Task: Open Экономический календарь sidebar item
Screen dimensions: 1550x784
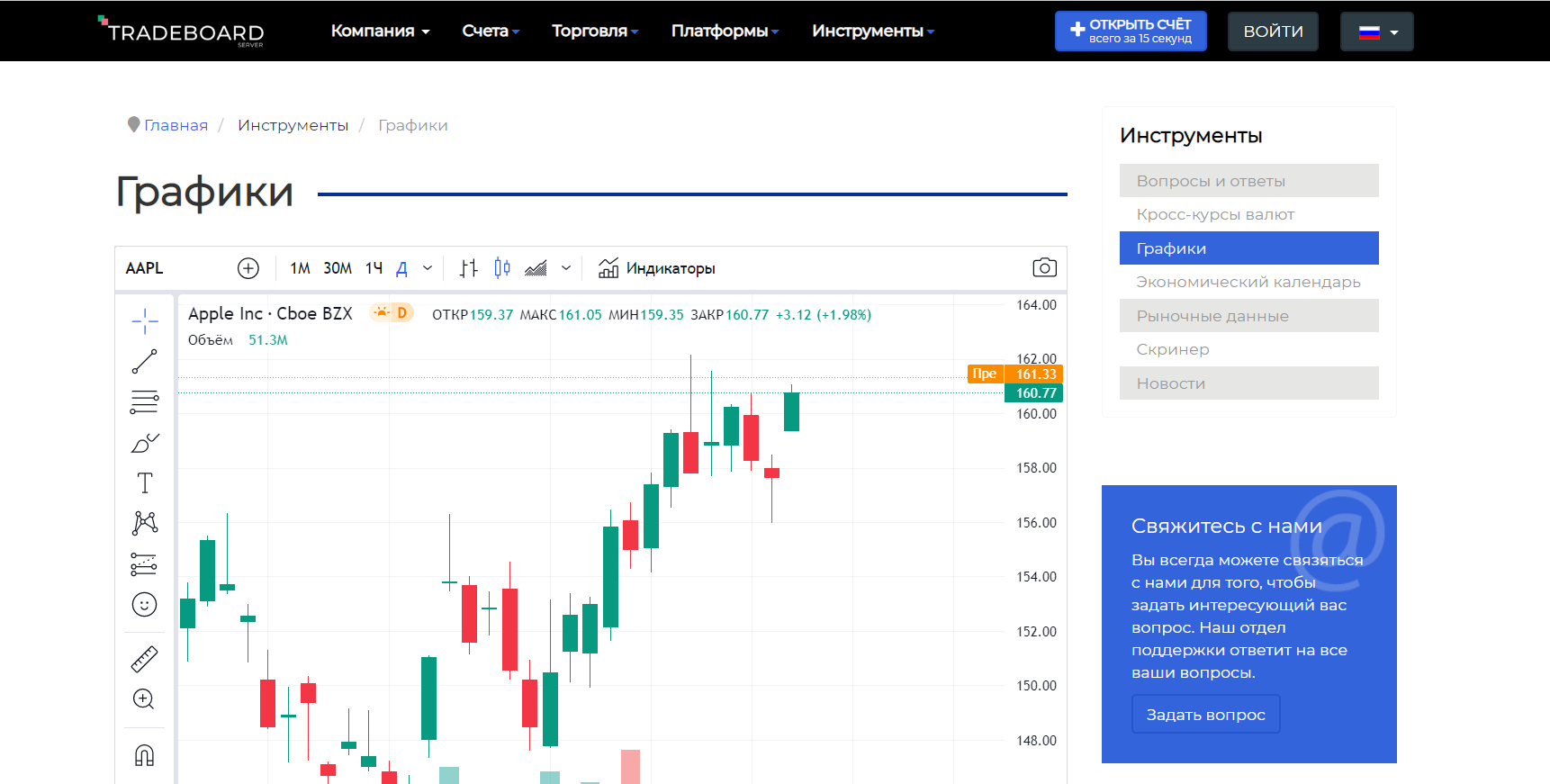Action: [x=1249, y=282]
